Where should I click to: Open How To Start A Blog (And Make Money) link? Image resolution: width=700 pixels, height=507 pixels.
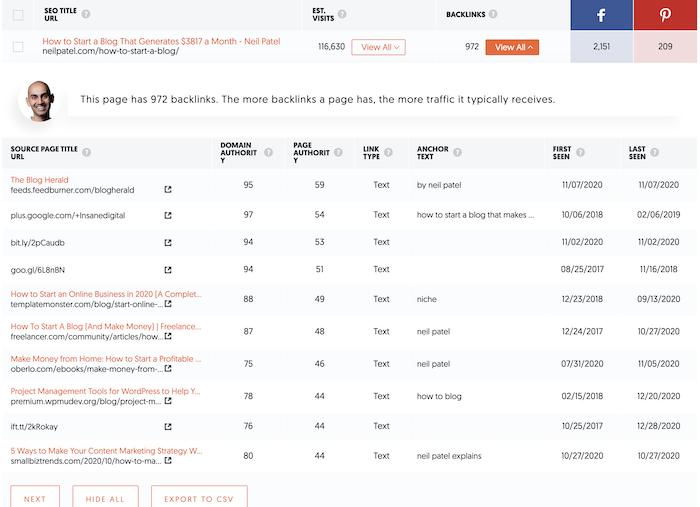click(106, 326)
